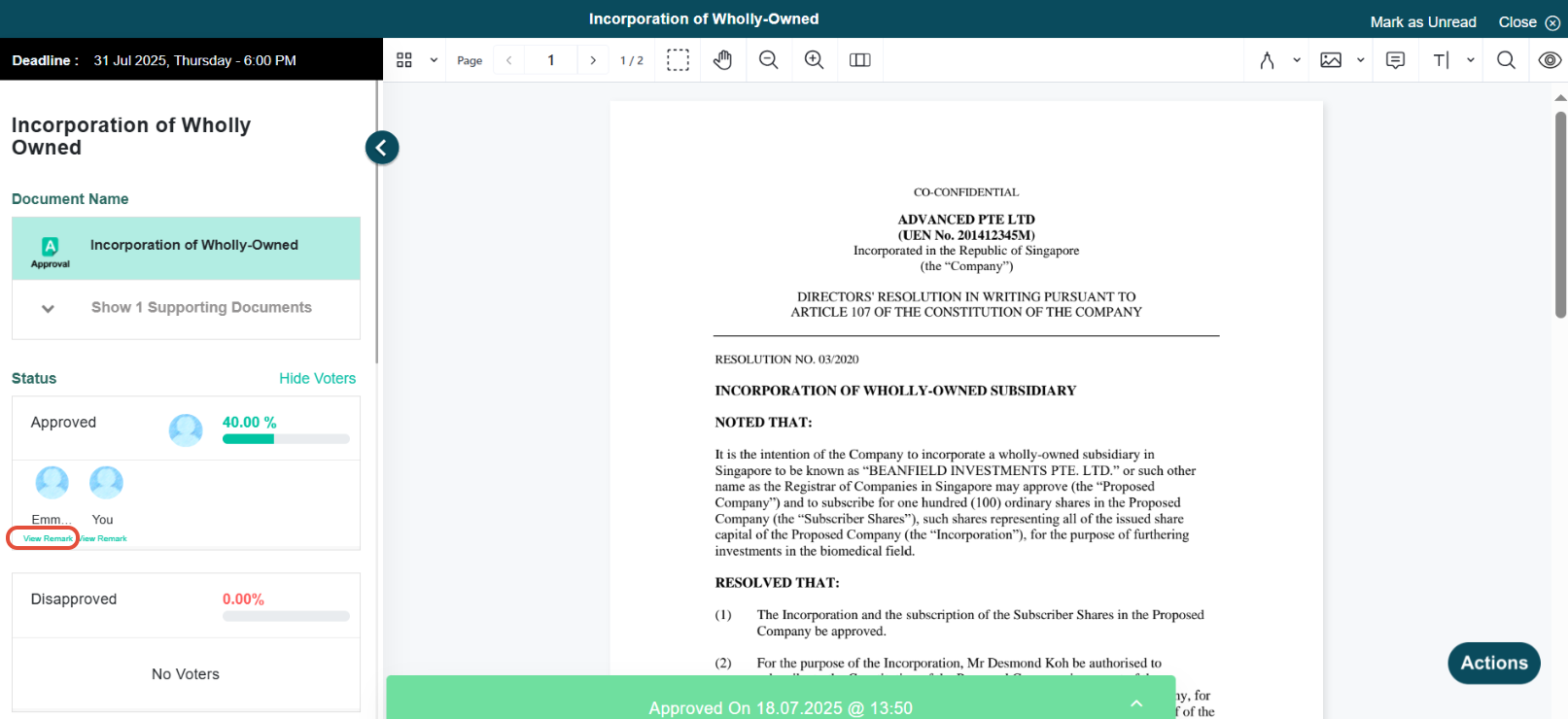Click the Emm... voter avatar
1568x719 pixels.
pos(52,483)
